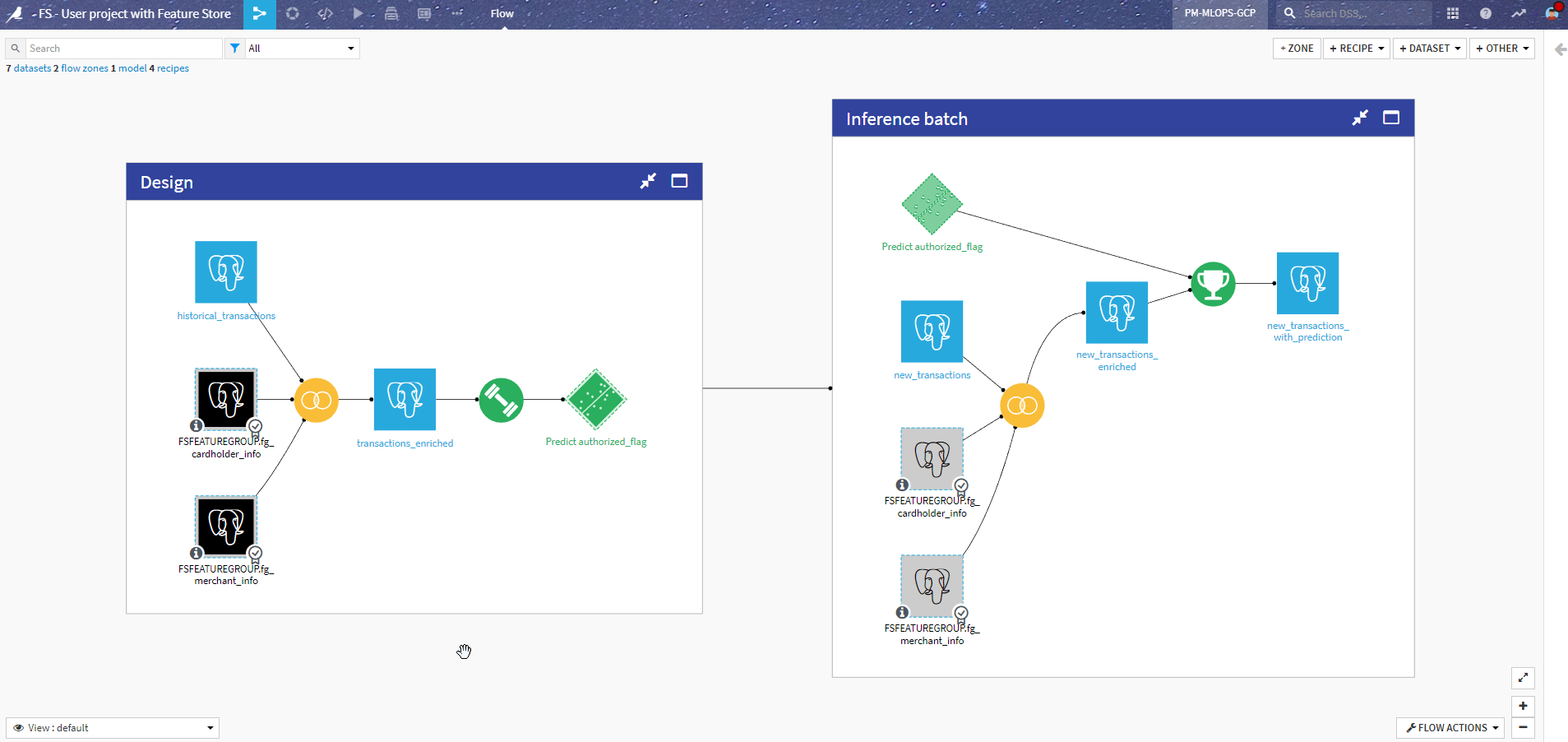
Task: Switch to the Flow tab in the header
Action: pyautogui.click(x=501, y=13)
